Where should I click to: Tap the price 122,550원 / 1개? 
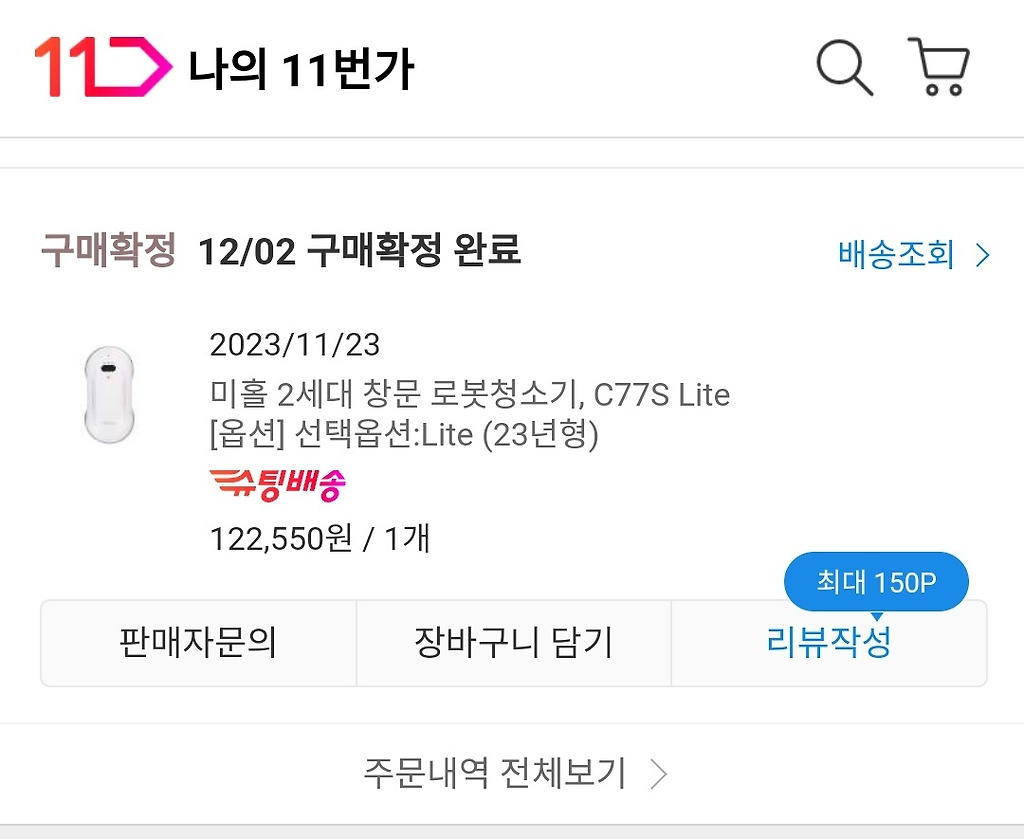click(319, 539)
